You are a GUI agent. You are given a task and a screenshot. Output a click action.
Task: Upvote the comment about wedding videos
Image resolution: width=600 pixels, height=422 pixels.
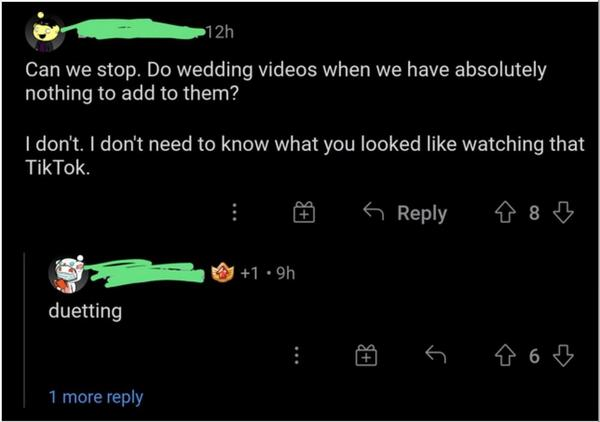click(x=505, y=213)
